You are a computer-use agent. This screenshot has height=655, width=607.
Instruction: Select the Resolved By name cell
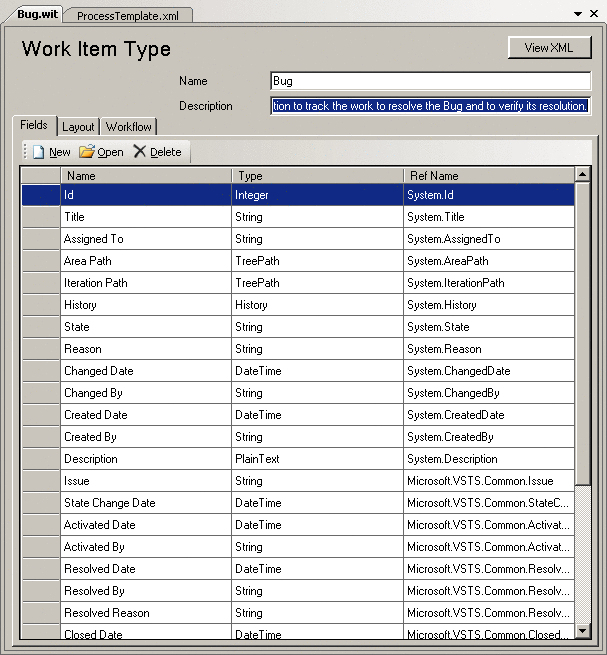pyautogui.click(x=146, y=591)
